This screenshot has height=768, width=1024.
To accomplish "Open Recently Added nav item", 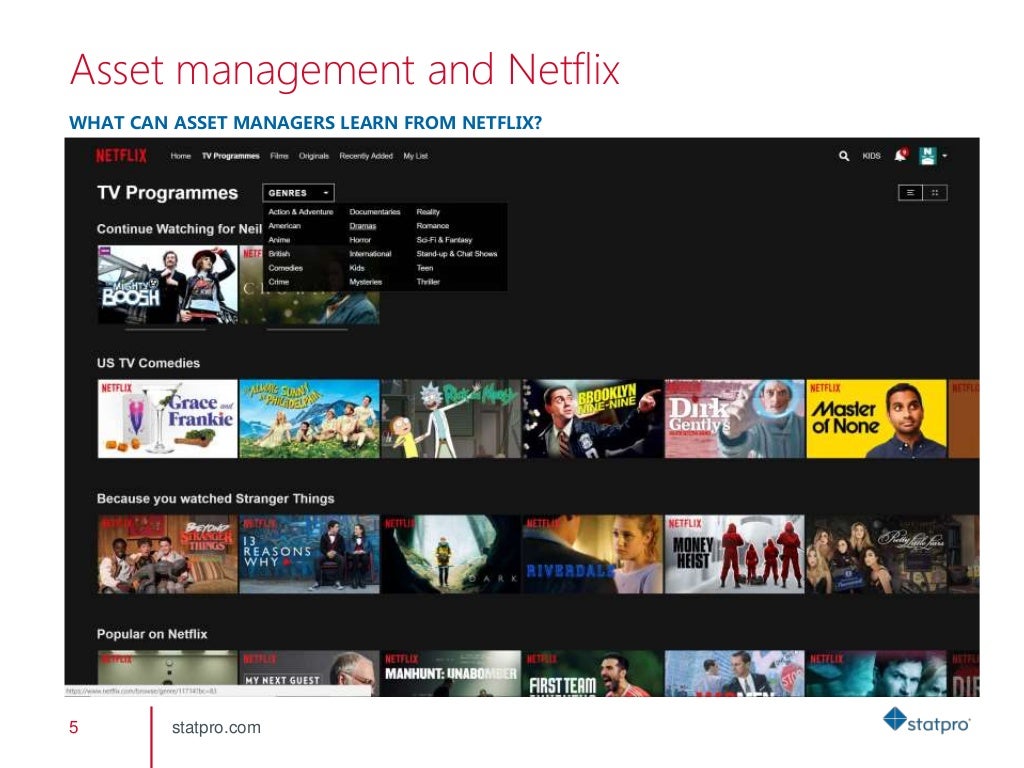I will (366, 156).
